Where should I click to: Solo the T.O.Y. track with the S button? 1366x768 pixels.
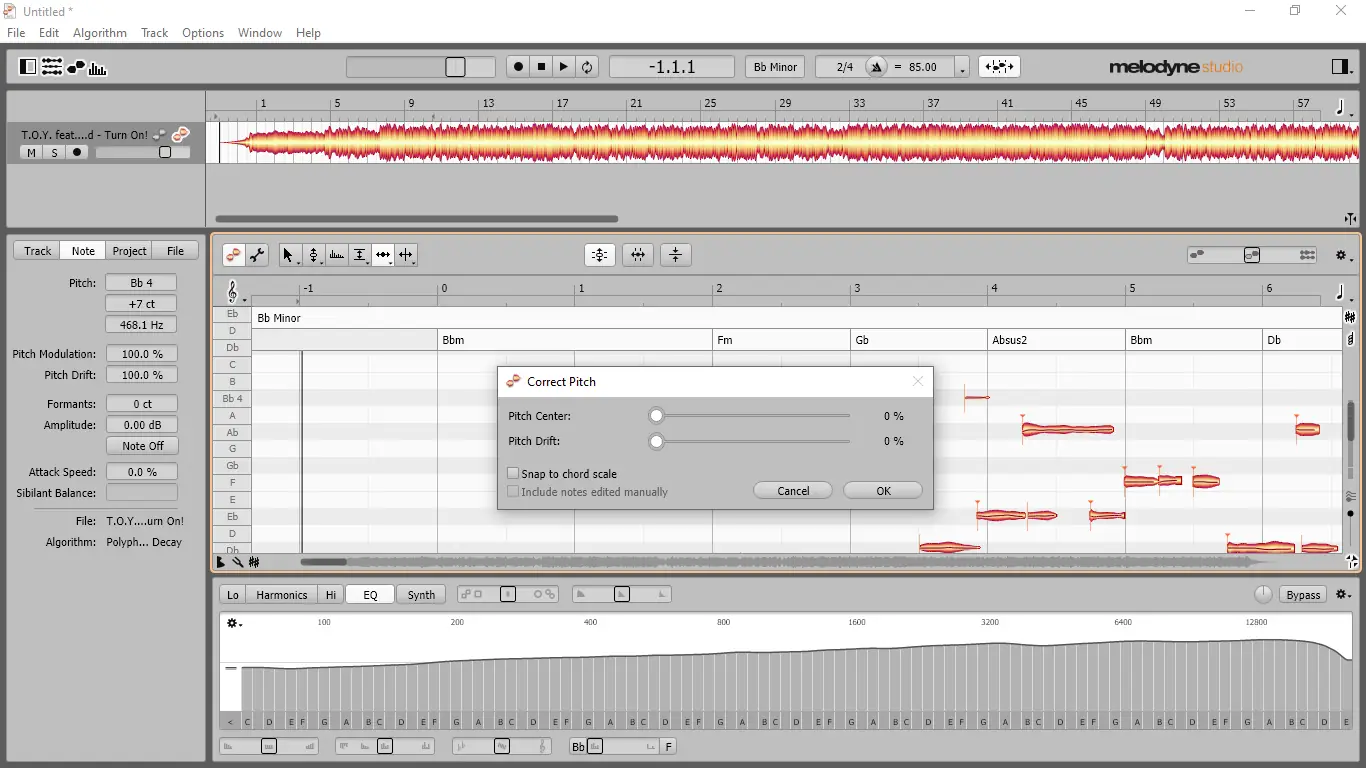pos(54,152)
